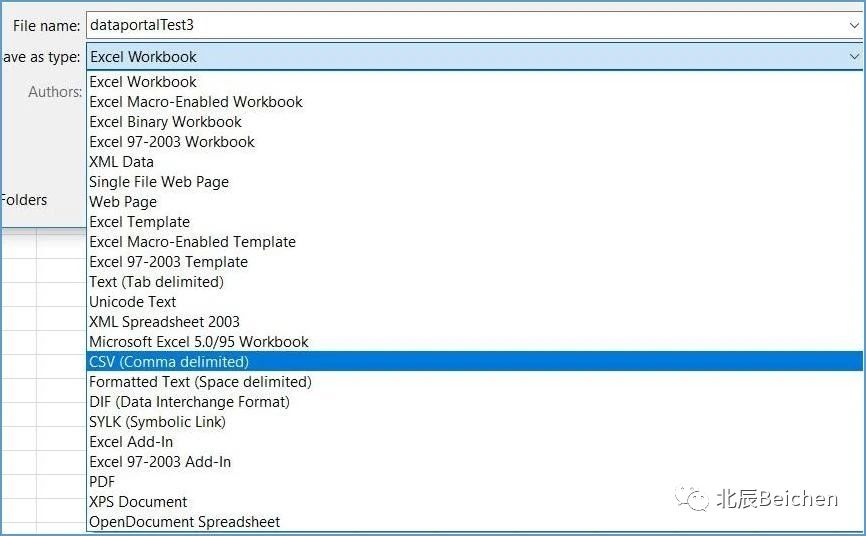Pick Unicode Text file type
866x536 pixels.
coord(133,302)
